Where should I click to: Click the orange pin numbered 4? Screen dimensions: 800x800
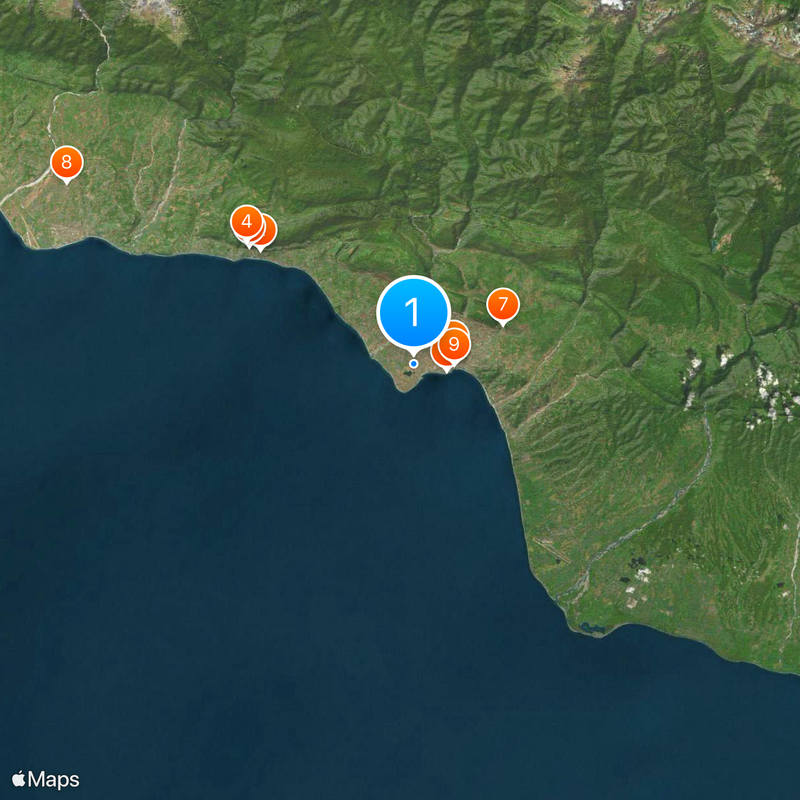(247, 221)
